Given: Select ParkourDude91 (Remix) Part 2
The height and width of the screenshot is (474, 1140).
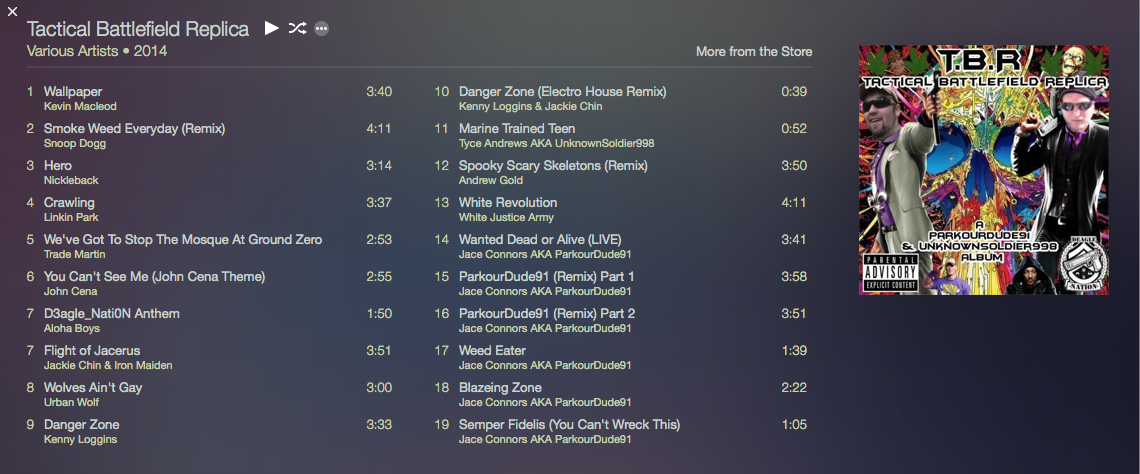Looking at the screenshot, I should coord(547,314).
